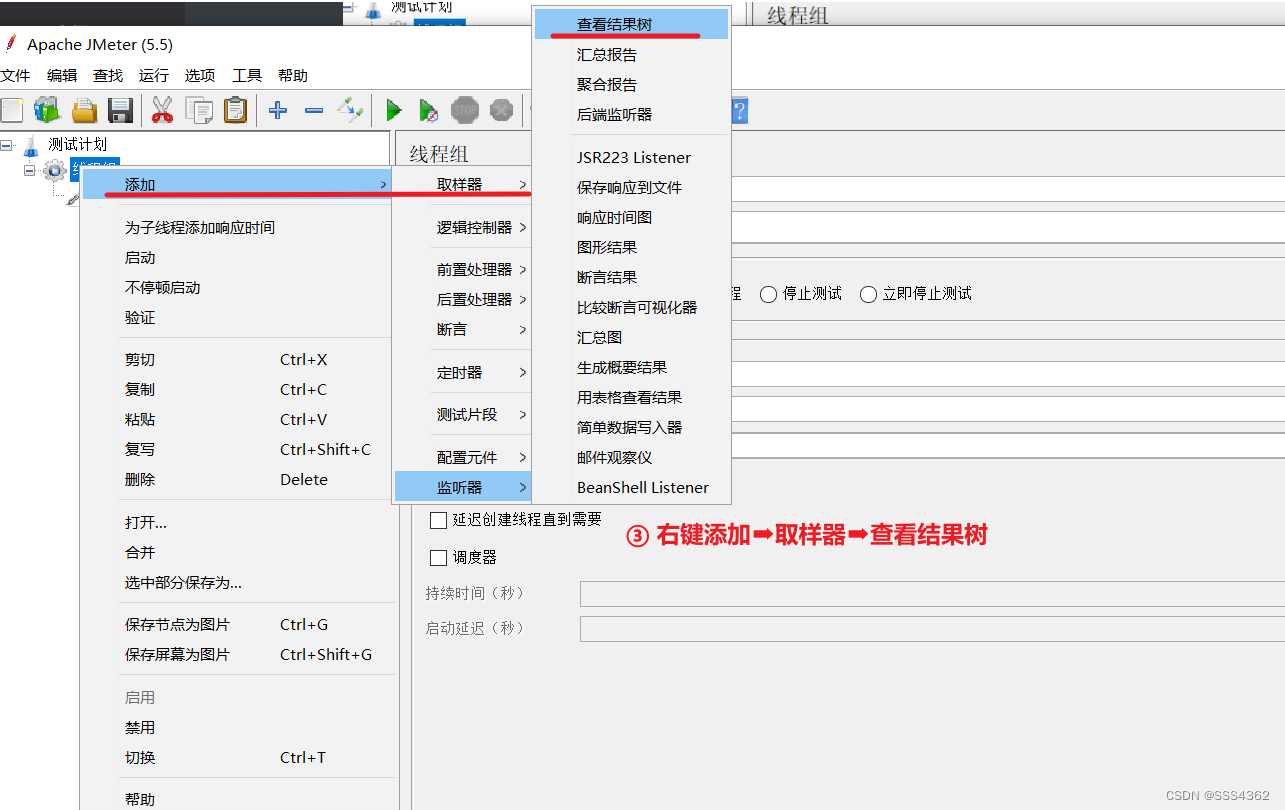Click the Paste clipboard icon
Screen dimensions: 1285x810
(235, 110)
